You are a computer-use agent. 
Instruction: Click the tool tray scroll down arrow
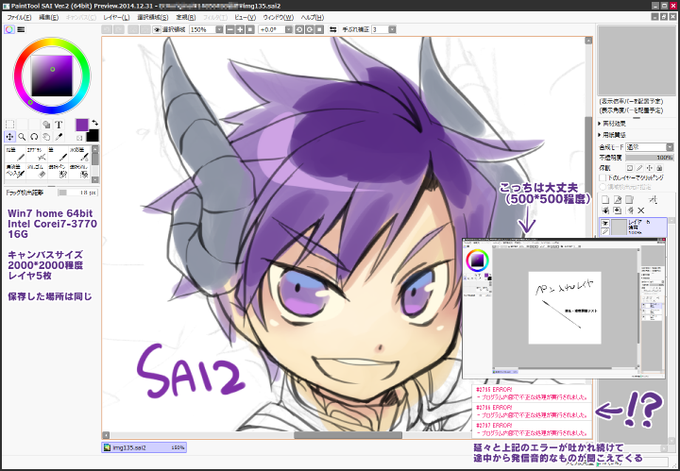pyautogui.click(x=95, y=179)
